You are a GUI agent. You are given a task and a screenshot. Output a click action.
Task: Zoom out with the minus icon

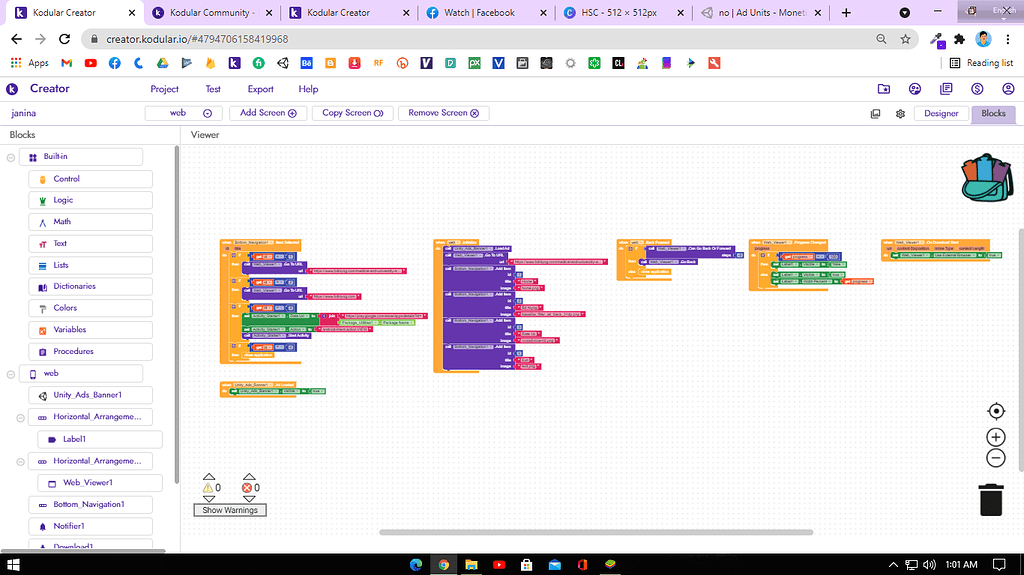point(996,458)
